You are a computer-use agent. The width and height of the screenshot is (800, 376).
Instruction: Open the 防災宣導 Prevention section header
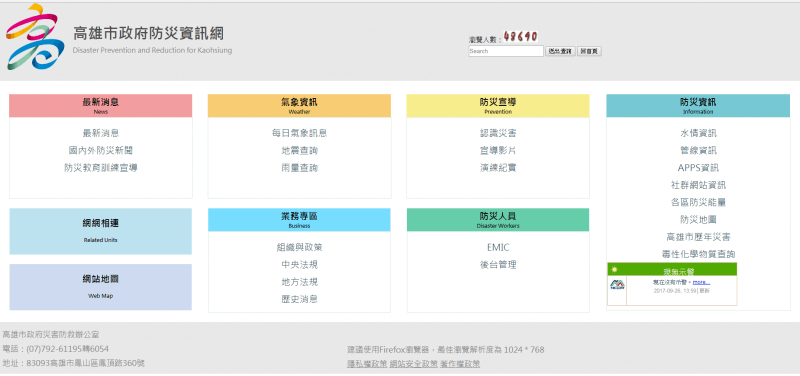(498, 106)
